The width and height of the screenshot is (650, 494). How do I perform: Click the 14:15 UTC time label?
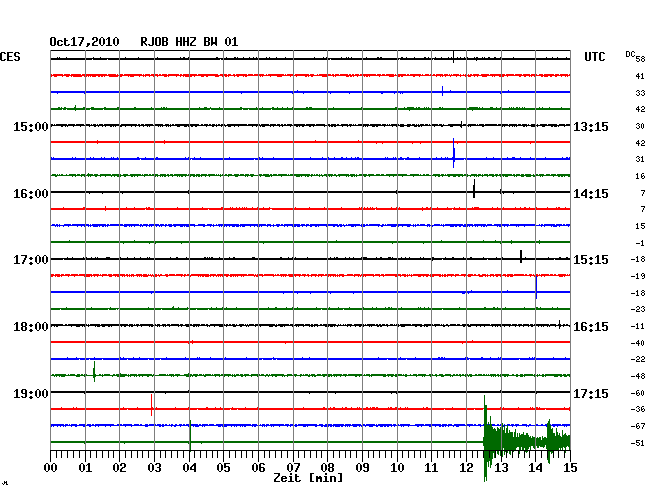[591, 194]
